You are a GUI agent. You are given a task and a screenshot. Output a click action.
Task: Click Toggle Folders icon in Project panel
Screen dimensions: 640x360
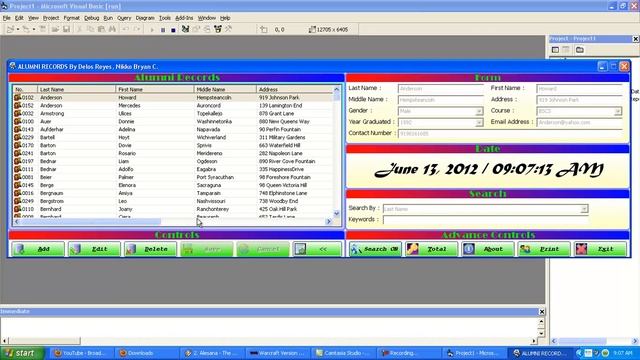[580, 50]
